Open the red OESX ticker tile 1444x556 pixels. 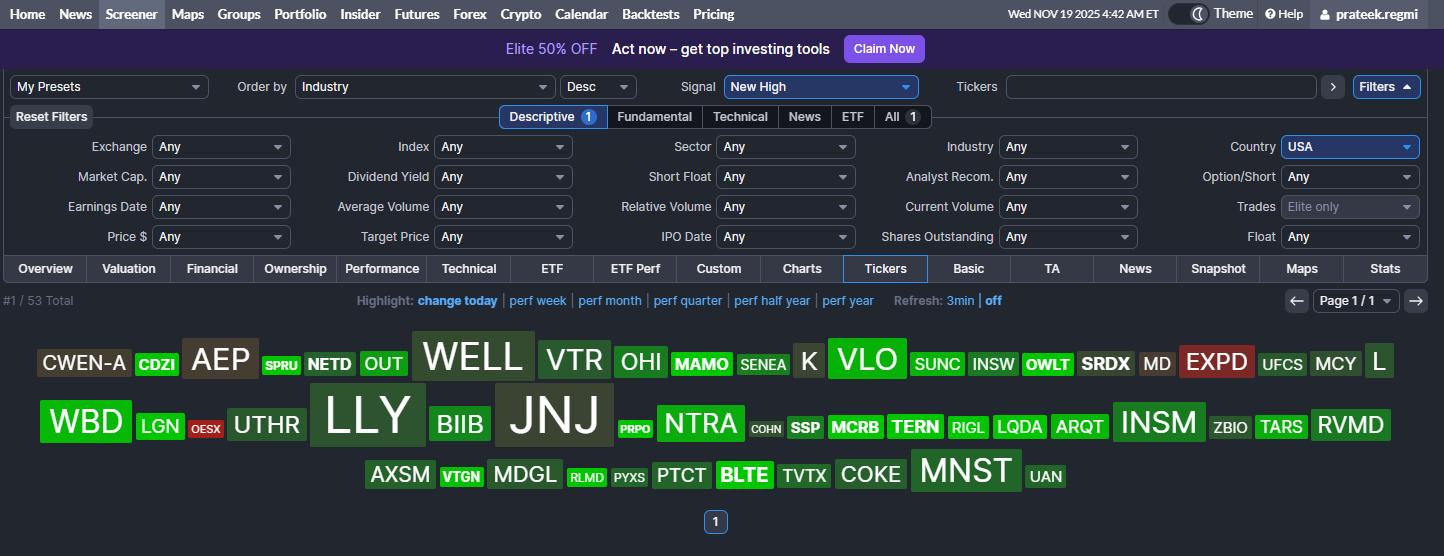[206, 429]
